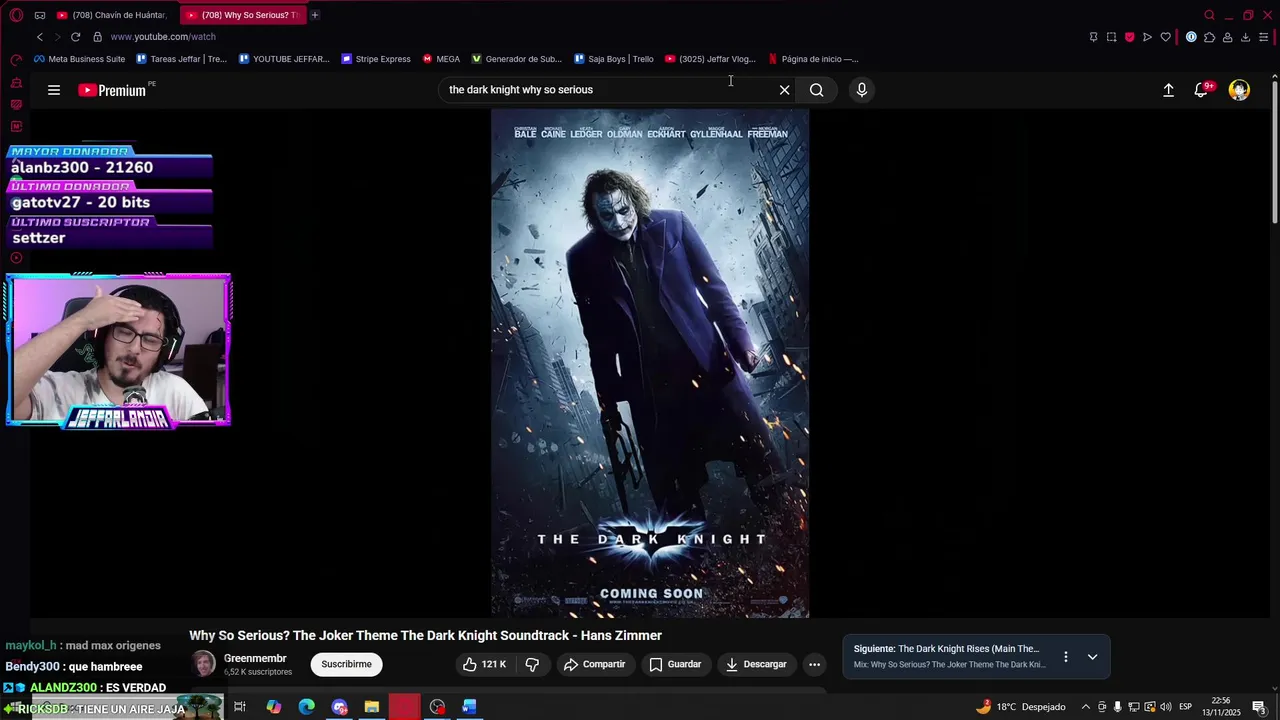Toggle Opera ad blocker shield

1130,37
